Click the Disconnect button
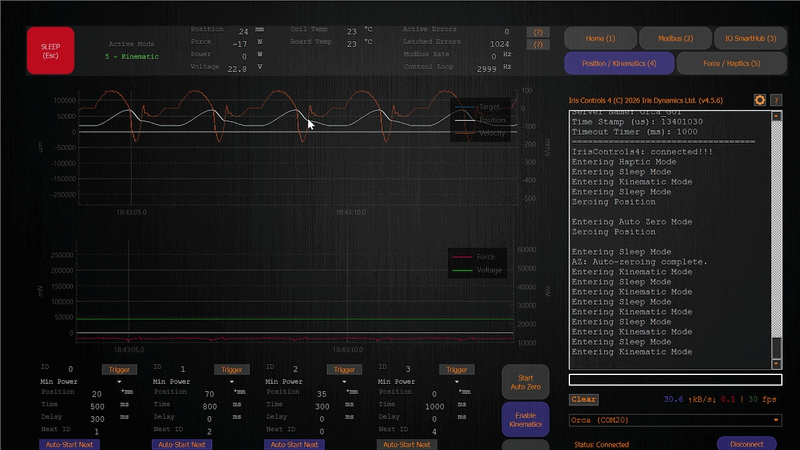 746,443
